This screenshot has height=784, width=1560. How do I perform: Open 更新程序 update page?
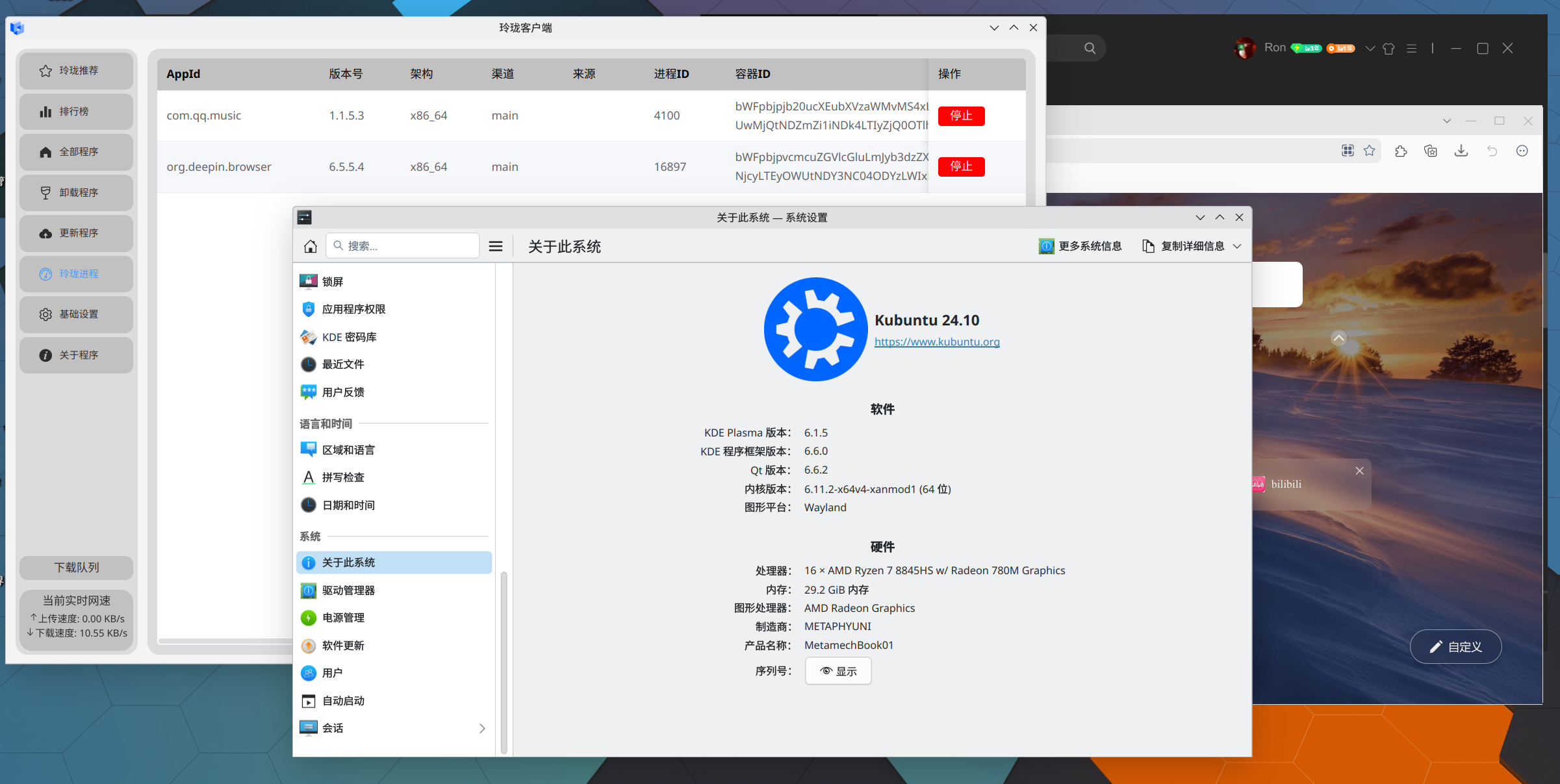tap(76, 233)
